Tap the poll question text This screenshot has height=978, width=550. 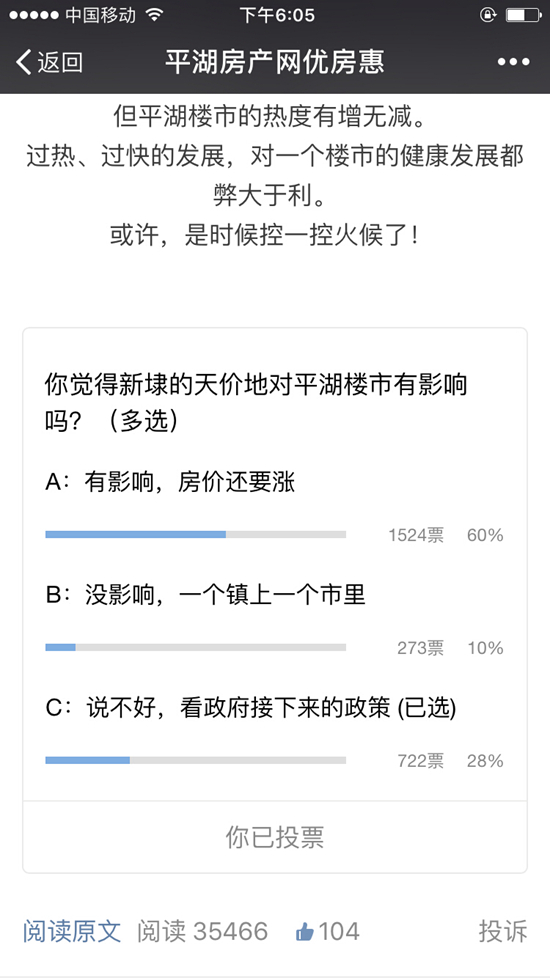[x=256, y=404]
